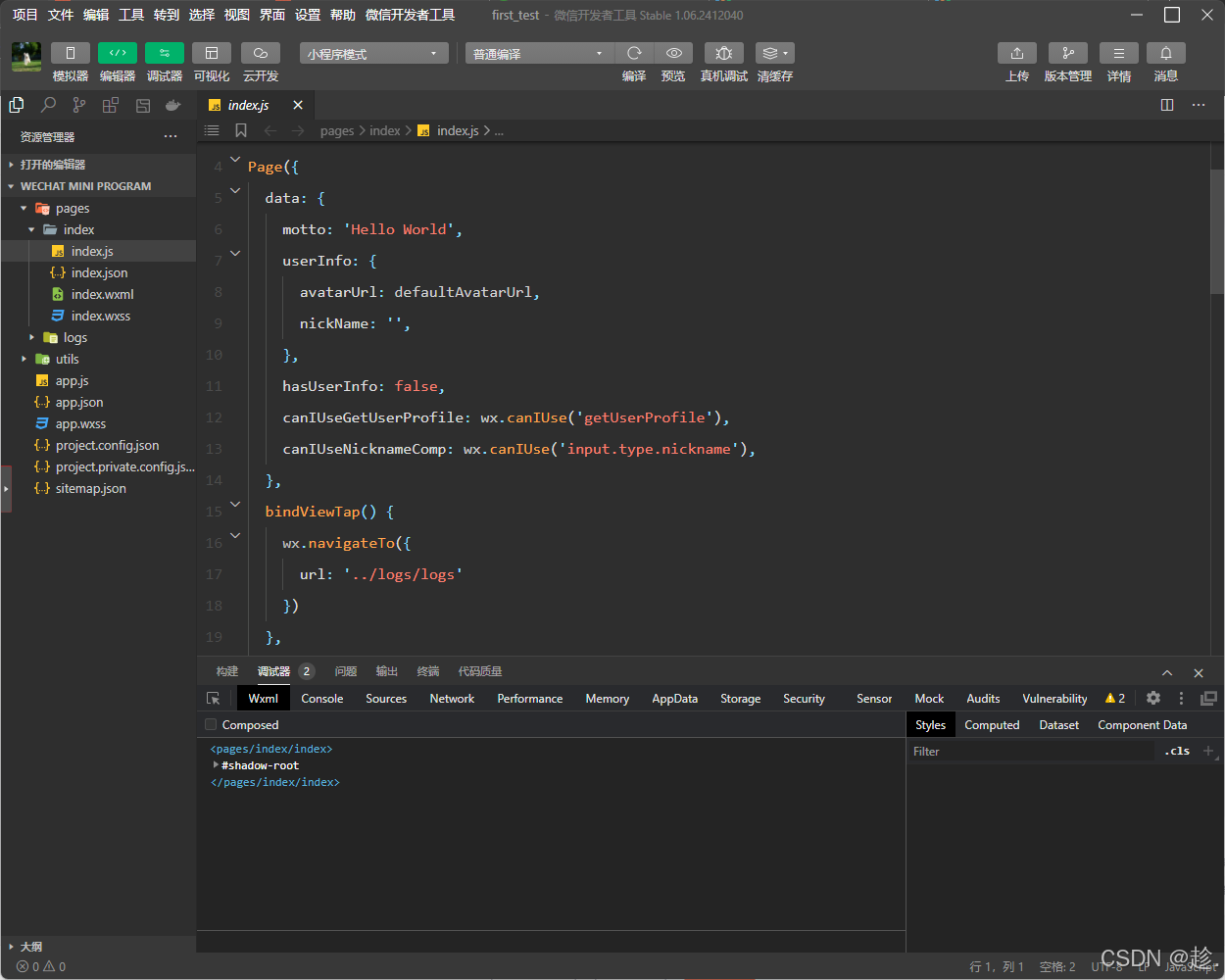Image resolution: width=1225 pixels, height=980 pixels.
Task: Open the 小程序模式 mode dropdown
Action: 373,54
